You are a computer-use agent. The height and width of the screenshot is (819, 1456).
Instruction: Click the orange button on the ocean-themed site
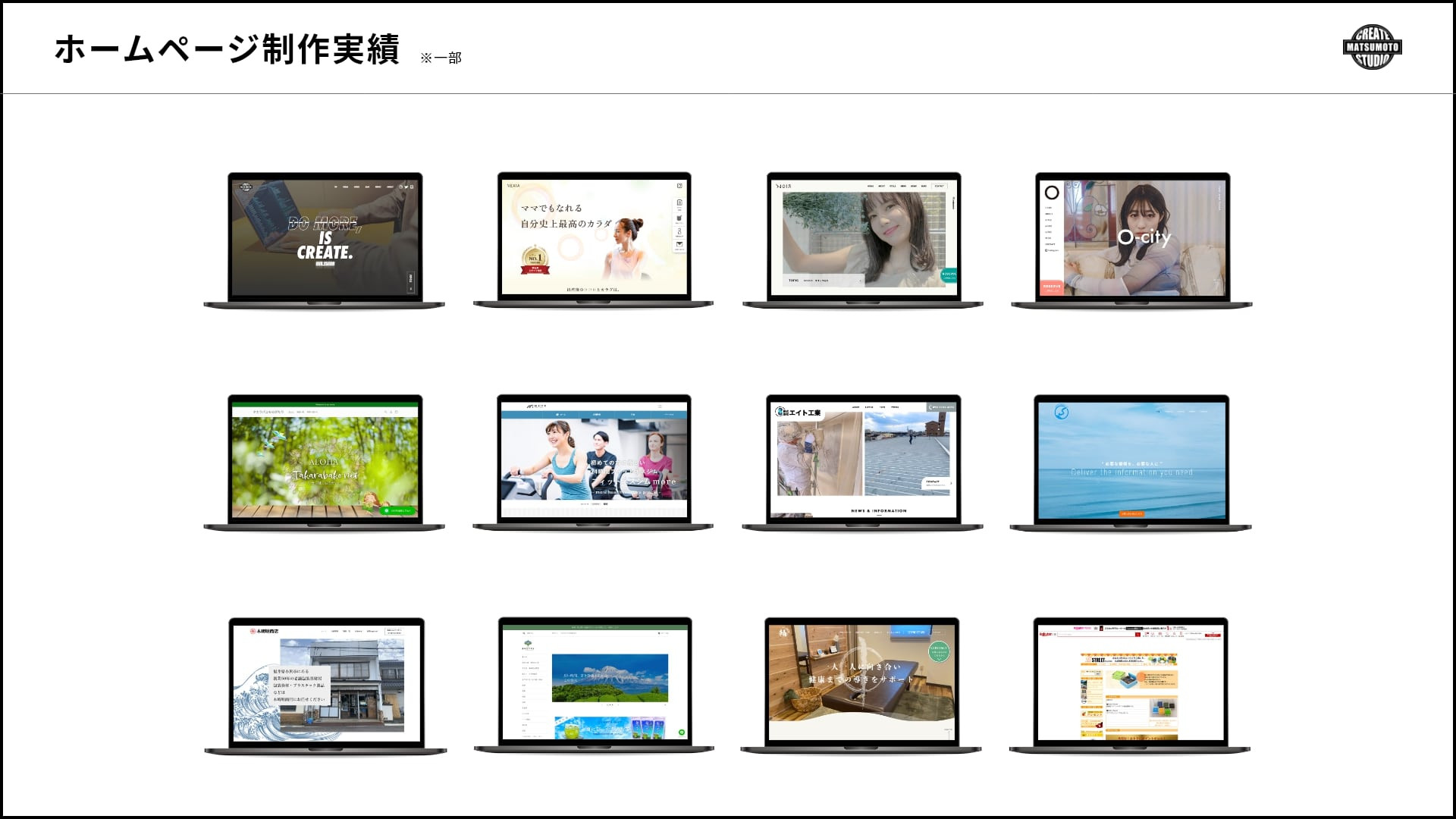pyautogui.click(x=1132, y=514)
